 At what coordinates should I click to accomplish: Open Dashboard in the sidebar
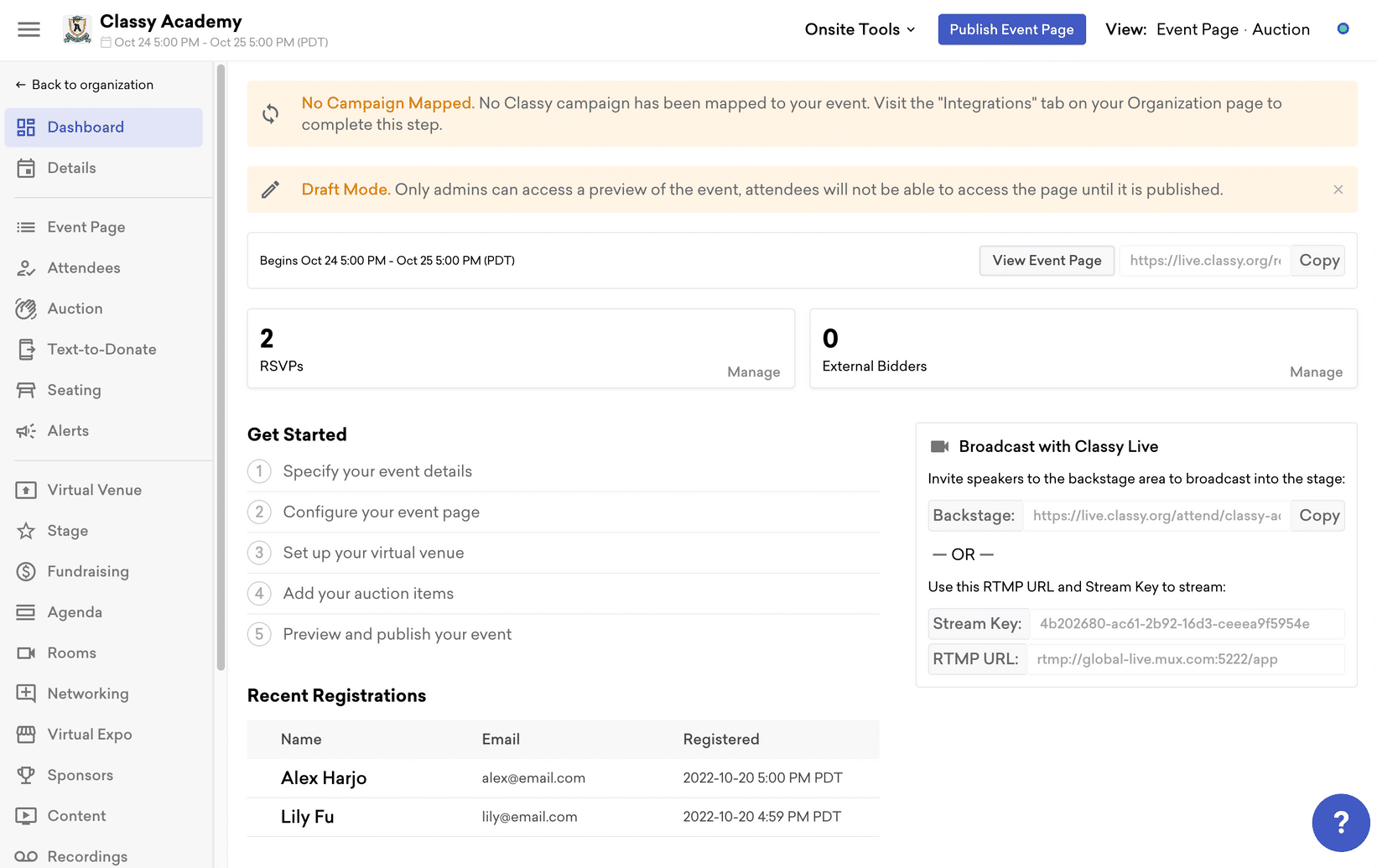[104, 127]
